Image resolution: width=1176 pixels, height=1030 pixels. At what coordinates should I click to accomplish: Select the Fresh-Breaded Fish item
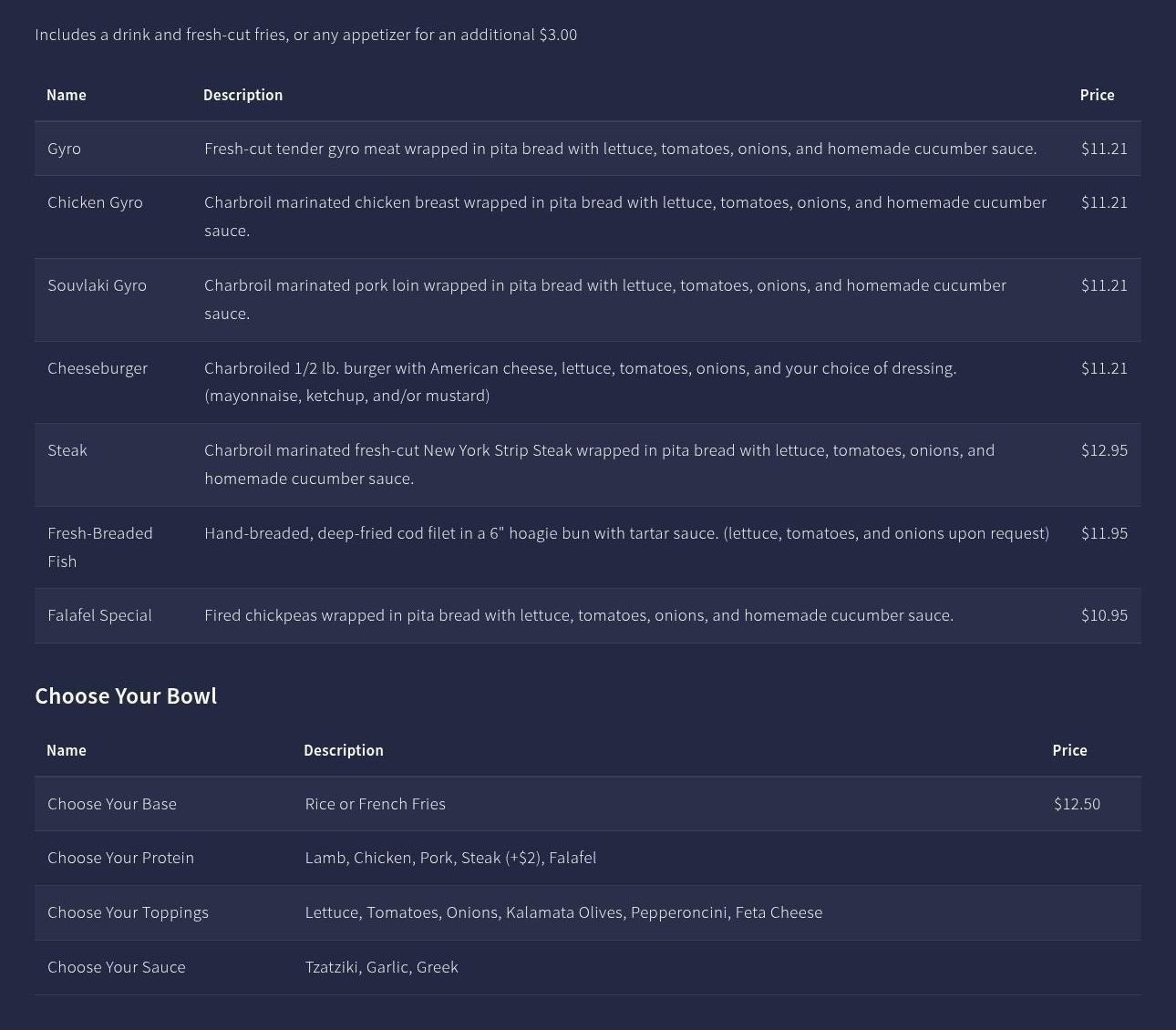[99, 547]
